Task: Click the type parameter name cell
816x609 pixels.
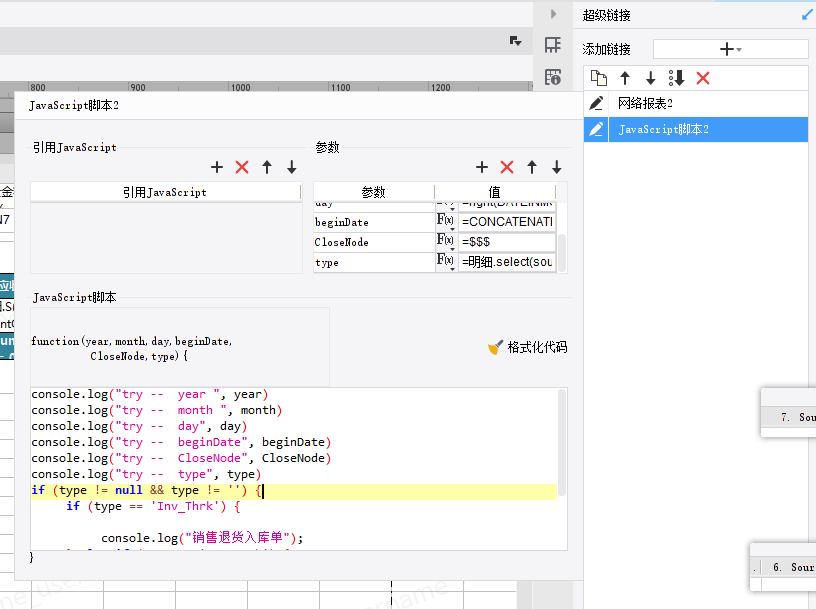Action: [x=374, y=263]
